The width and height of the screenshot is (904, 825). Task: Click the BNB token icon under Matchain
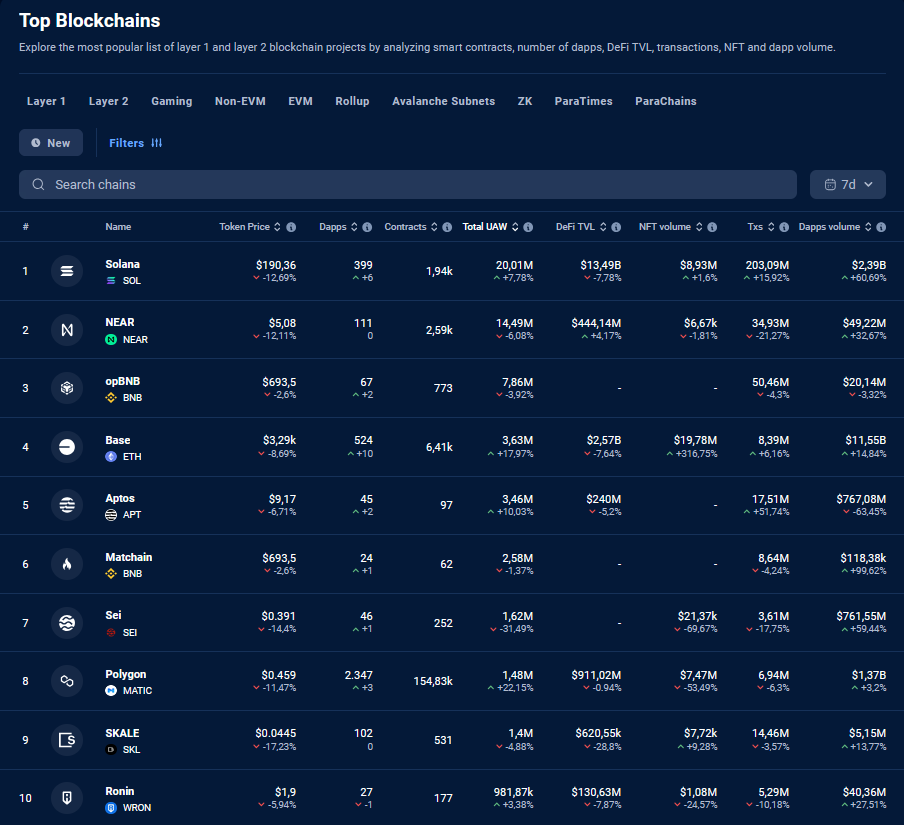click(111, 574)
